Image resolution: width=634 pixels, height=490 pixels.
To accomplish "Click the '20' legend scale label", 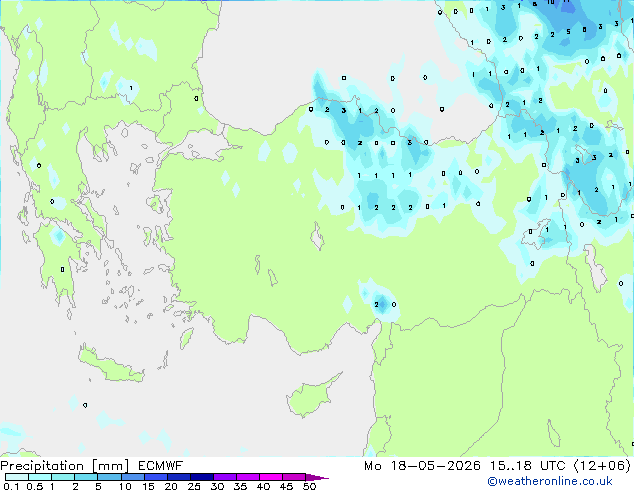I will (171, 486).
